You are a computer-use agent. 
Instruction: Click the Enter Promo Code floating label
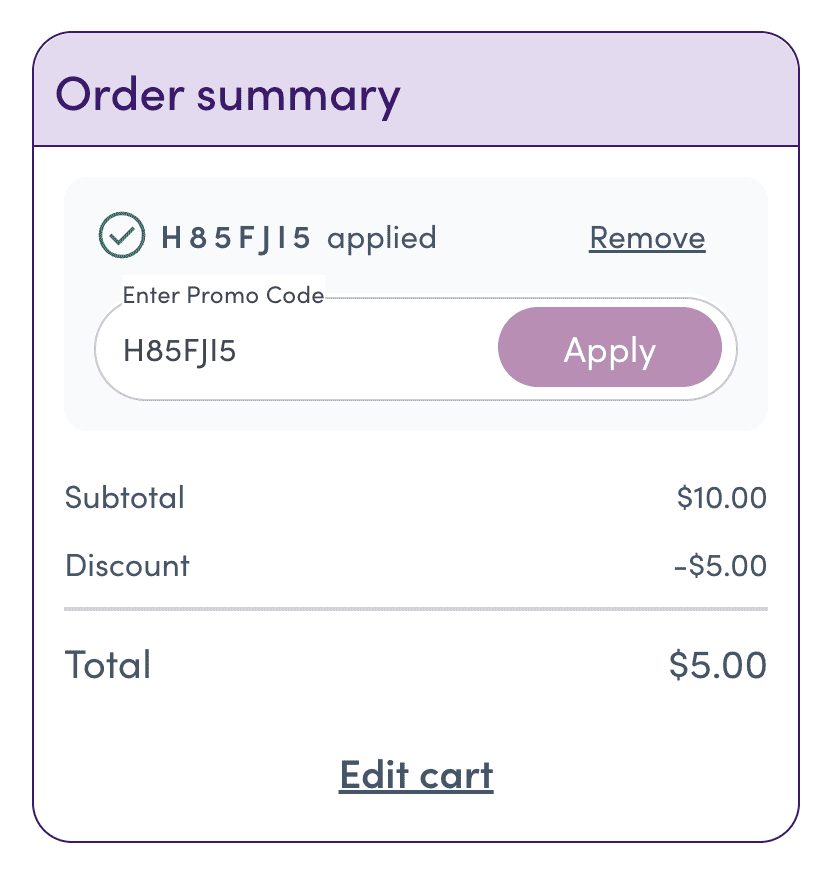[x=223, y=296]
